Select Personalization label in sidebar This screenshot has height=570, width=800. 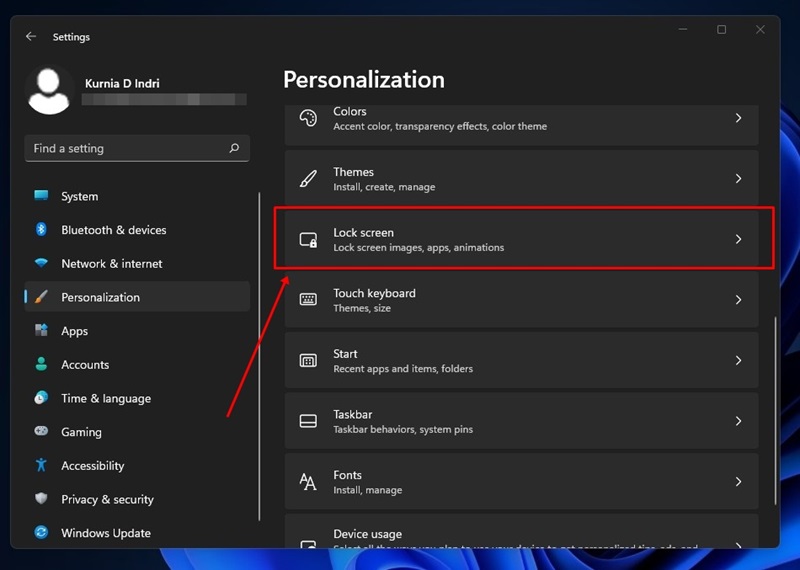point(101,298)
